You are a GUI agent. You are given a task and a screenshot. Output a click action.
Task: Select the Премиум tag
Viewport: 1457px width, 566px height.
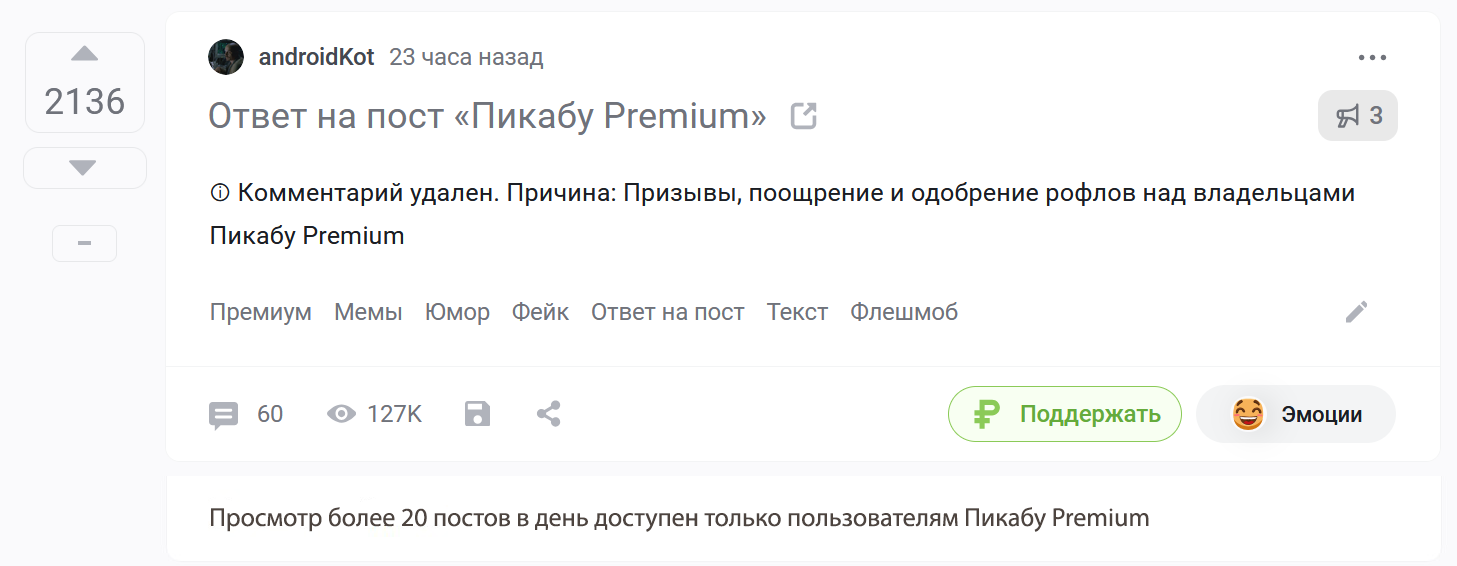click(261, 312)
